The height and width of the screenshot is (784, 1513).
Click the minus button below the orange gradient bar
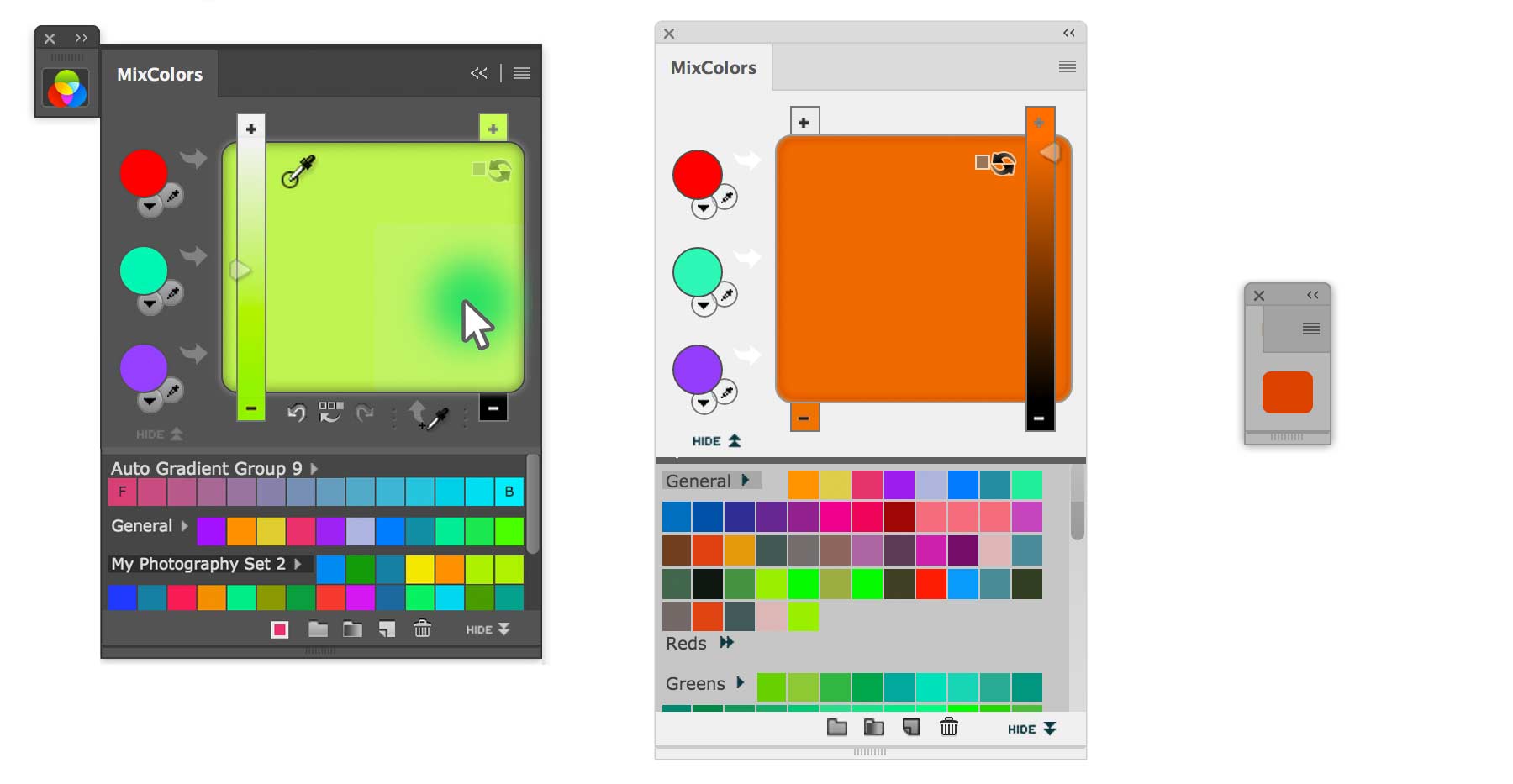[x=1040, y=418]
